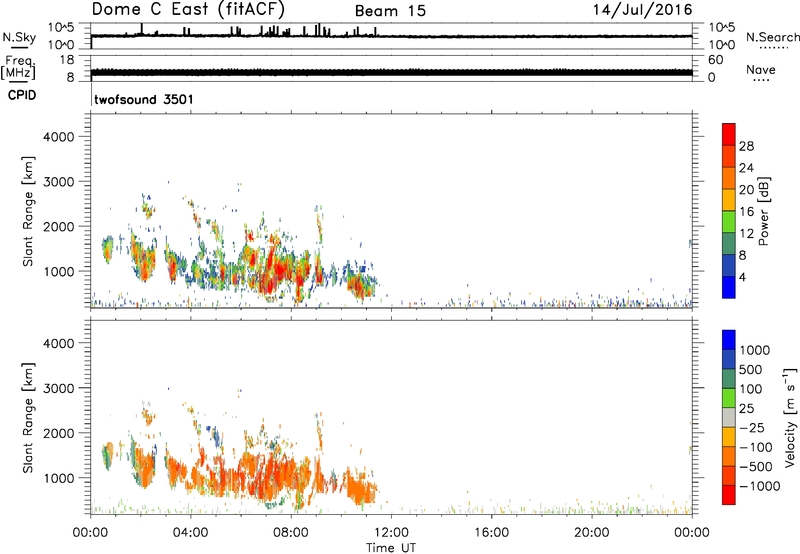Viewport: 800px width, 554px height.
Task: Click the '20:00' time tick label
Action: click(x=591, y=533)
